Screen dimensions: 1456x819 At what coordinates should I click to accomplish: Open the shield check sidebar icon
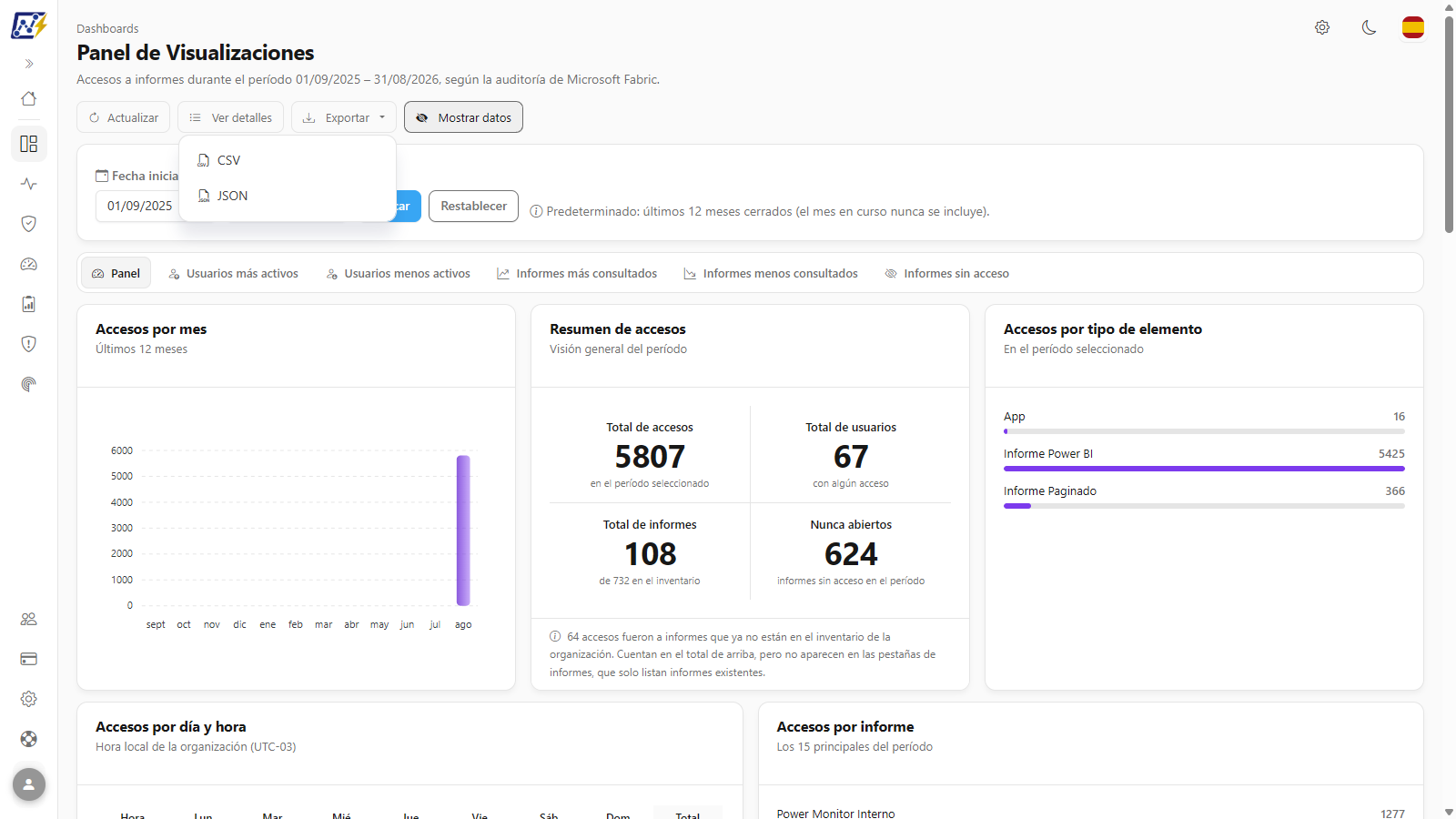29,224
